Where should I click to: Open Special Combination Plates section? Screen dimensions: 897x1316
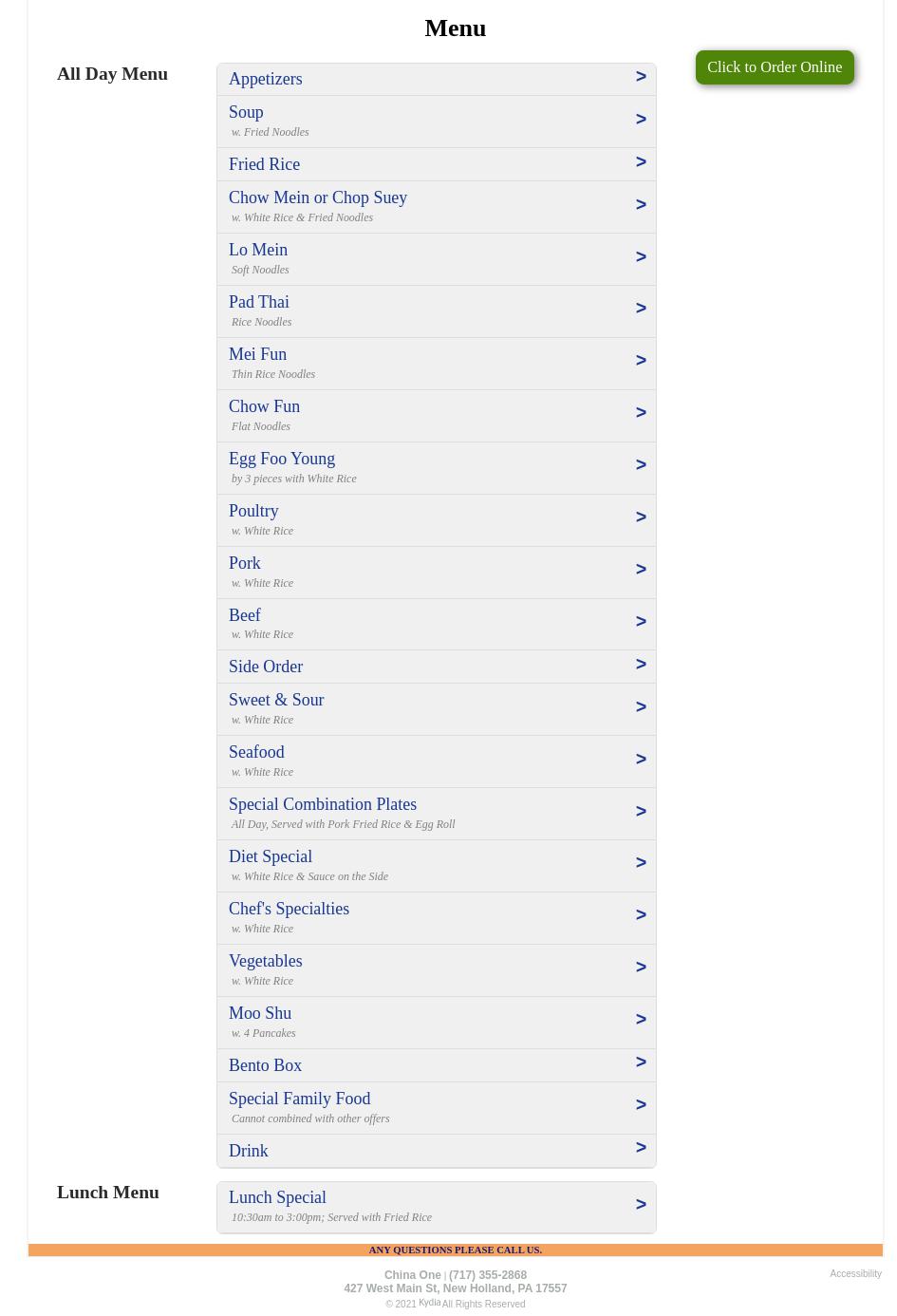coord(323,804)
